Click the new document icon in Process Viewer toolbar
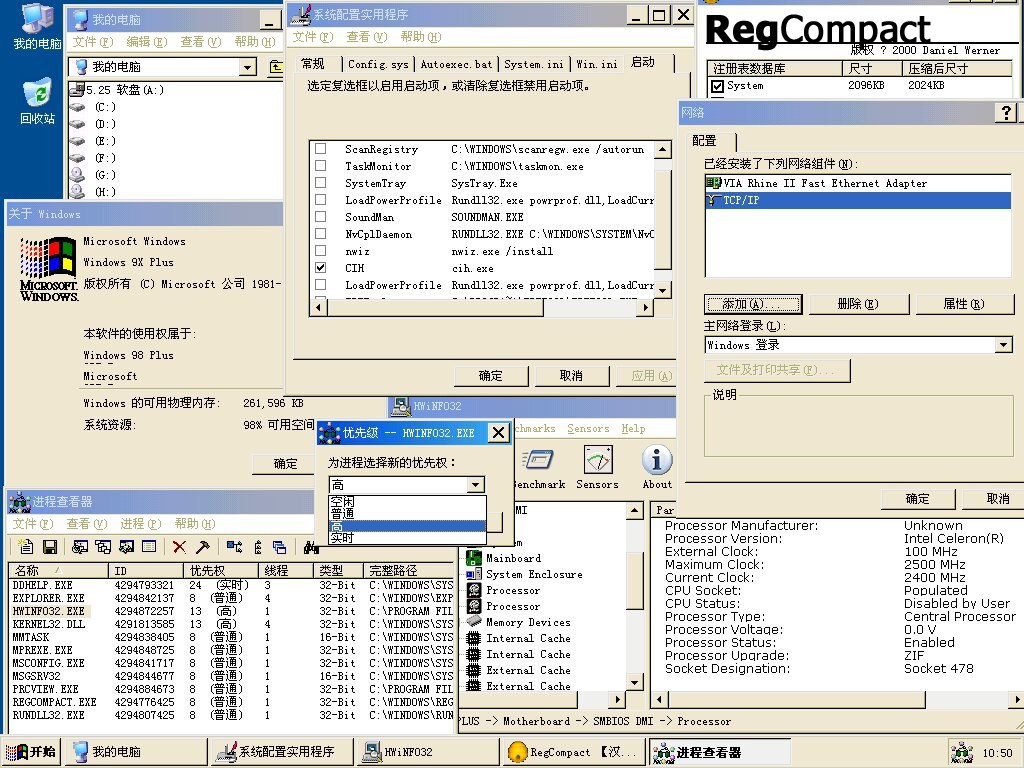The width and height of the screenshot is (1024, 768). (25, 547)
